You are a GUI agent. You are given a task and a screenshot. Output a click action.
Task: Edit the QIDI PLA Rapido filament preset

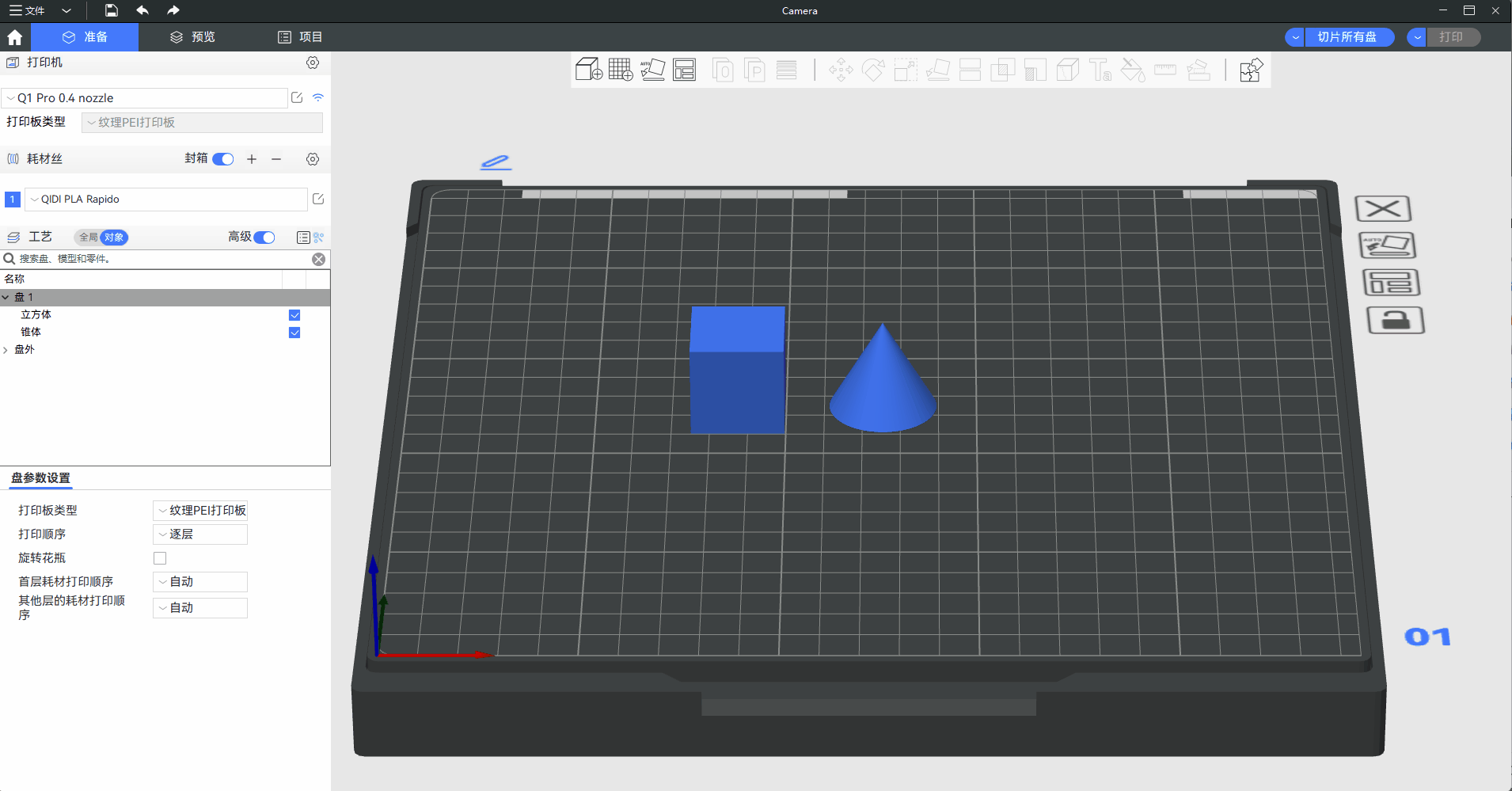pyautogui.click(x=318, y=199)
